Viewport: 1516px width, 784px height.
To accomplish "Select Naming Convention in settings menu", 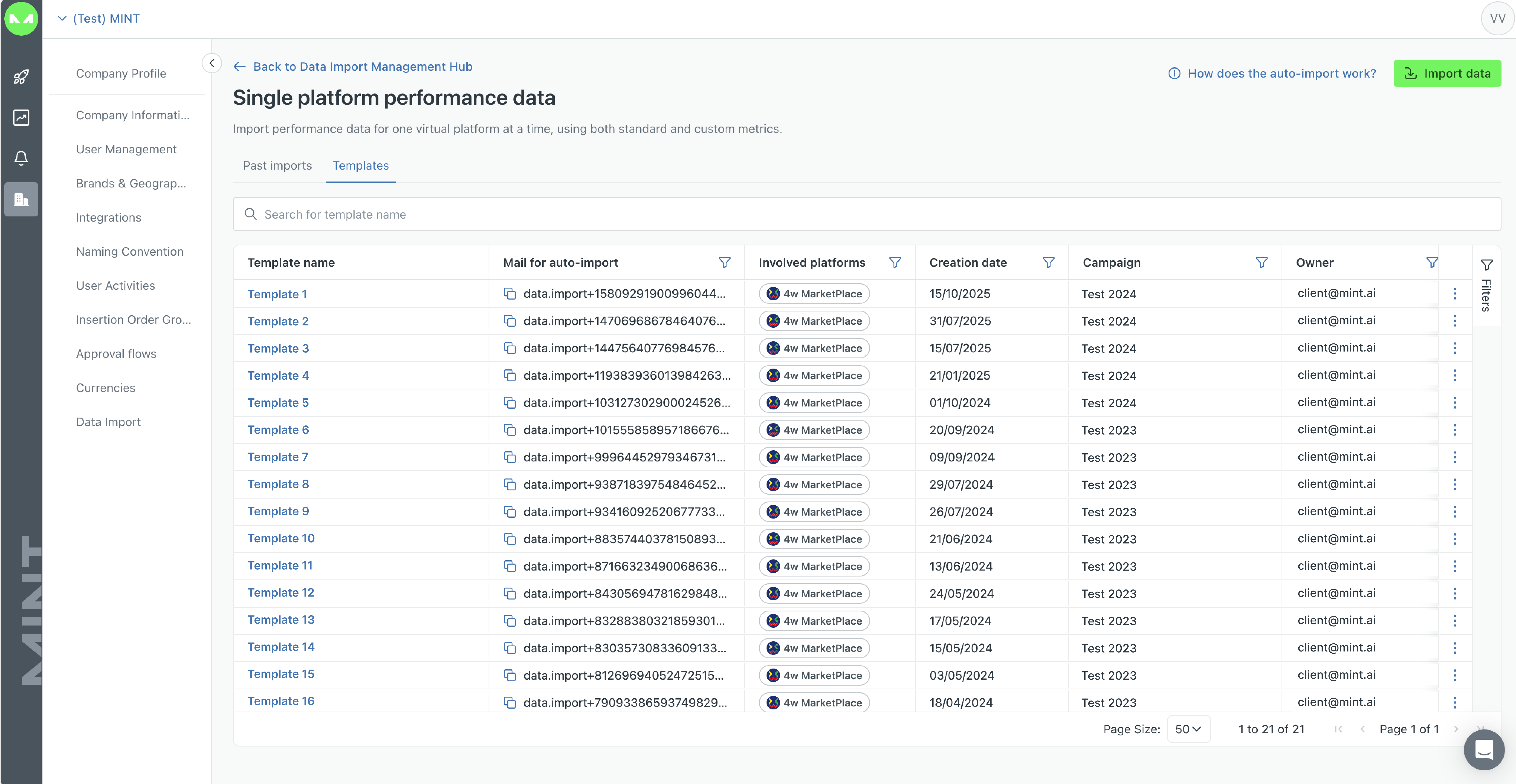I will (x=129, y=251).
